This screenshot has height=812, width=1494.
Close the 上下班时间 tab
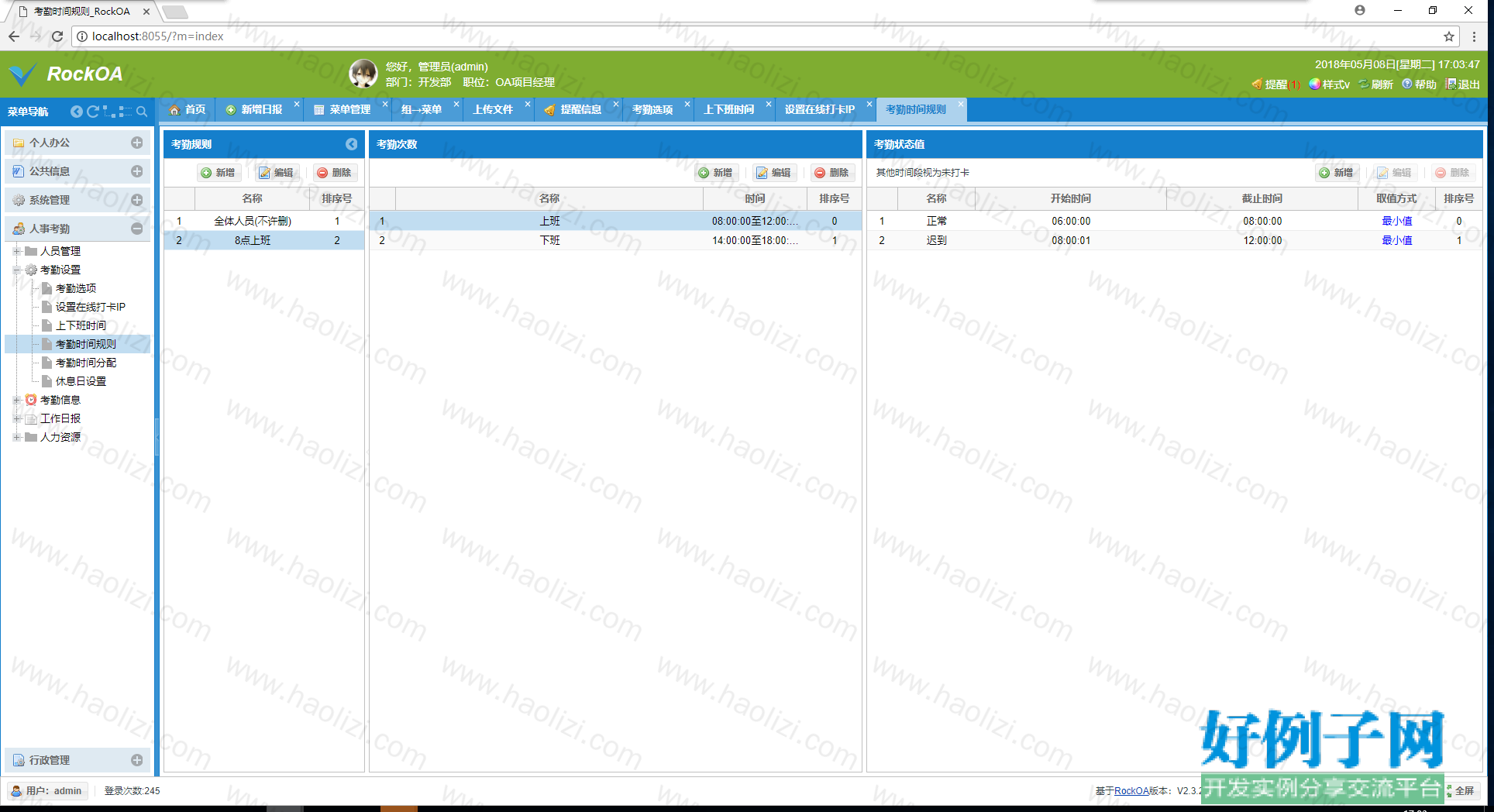point(769,104)
